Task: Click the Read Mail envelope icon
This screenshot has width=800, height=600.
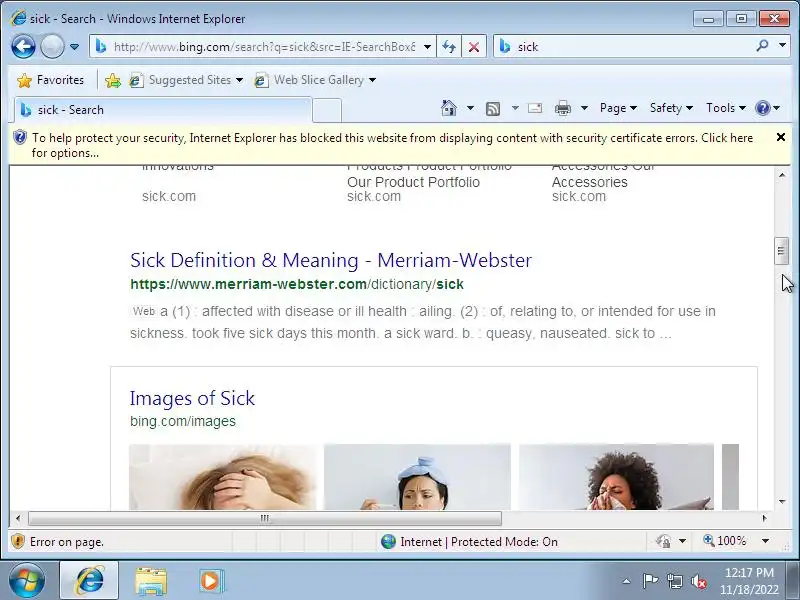Action: coord(535,108)
